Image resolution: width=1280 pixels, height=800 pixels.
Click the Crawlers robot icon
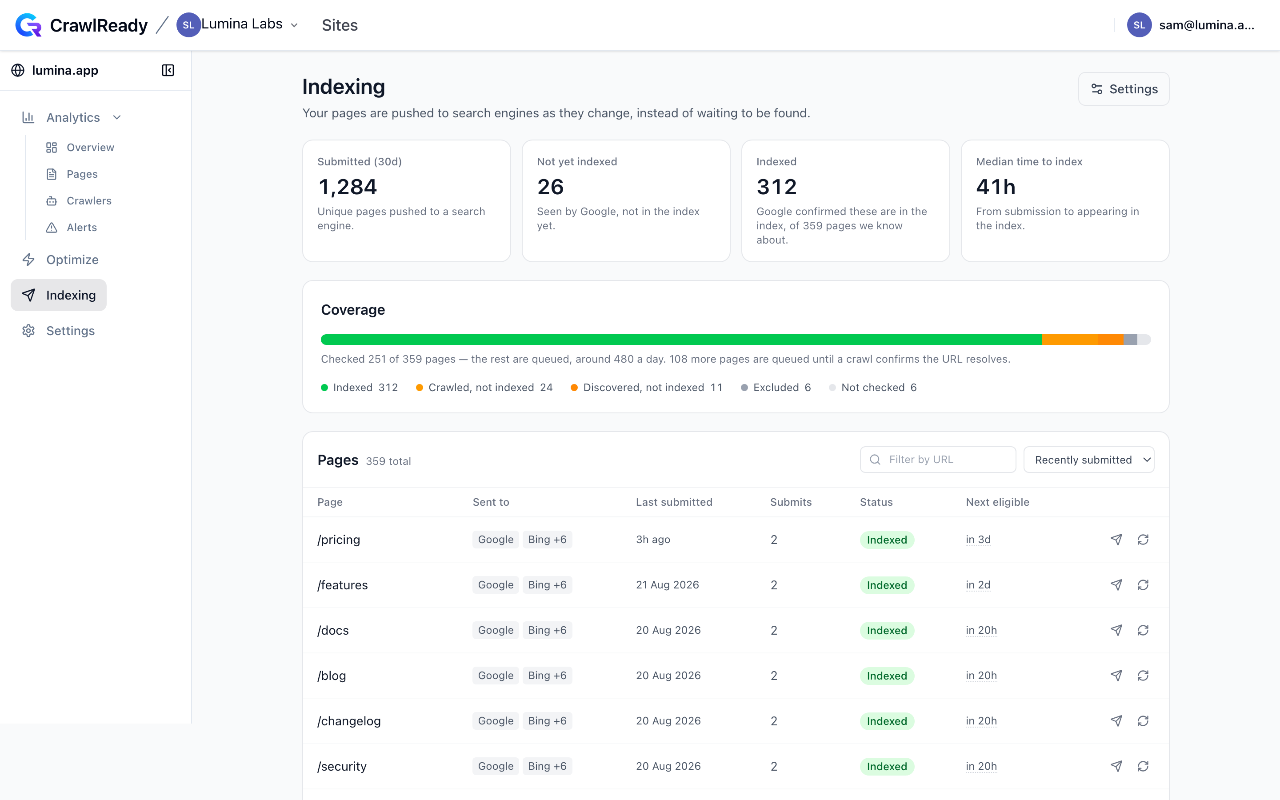pos(52,201)
